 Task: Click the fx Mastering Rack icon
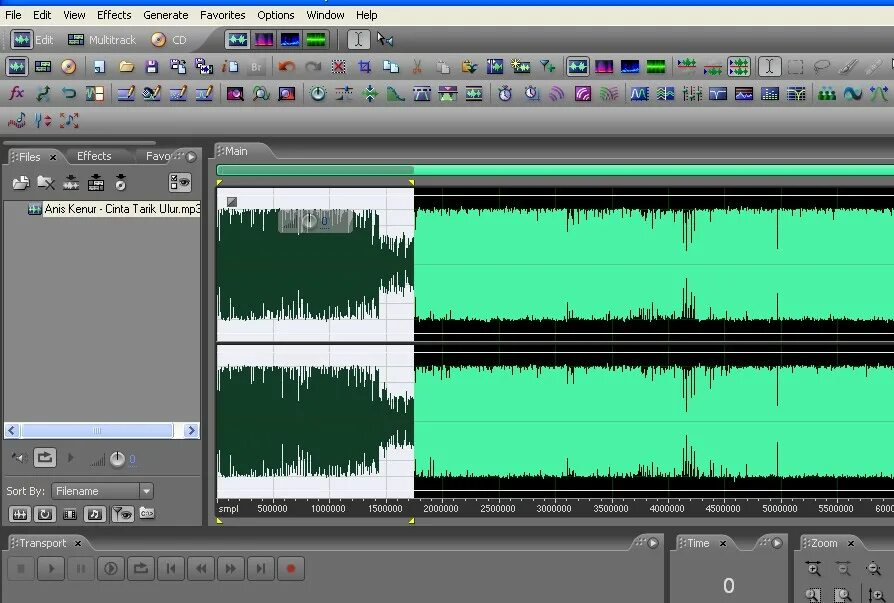pyautogui.click(x=17, y=93)
